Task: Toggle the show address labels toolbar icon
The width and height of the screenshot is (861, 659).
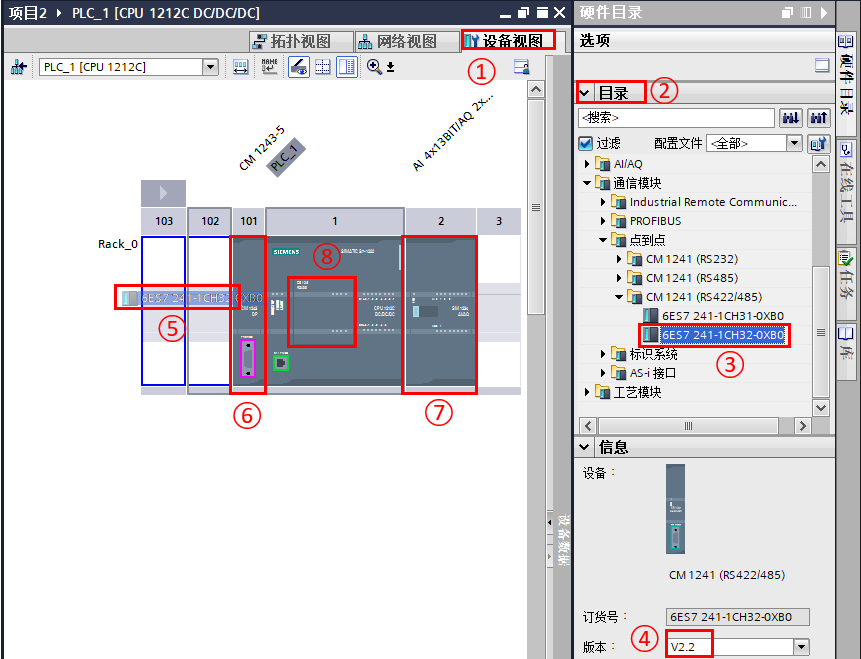Action: click(x=241, y=67)
